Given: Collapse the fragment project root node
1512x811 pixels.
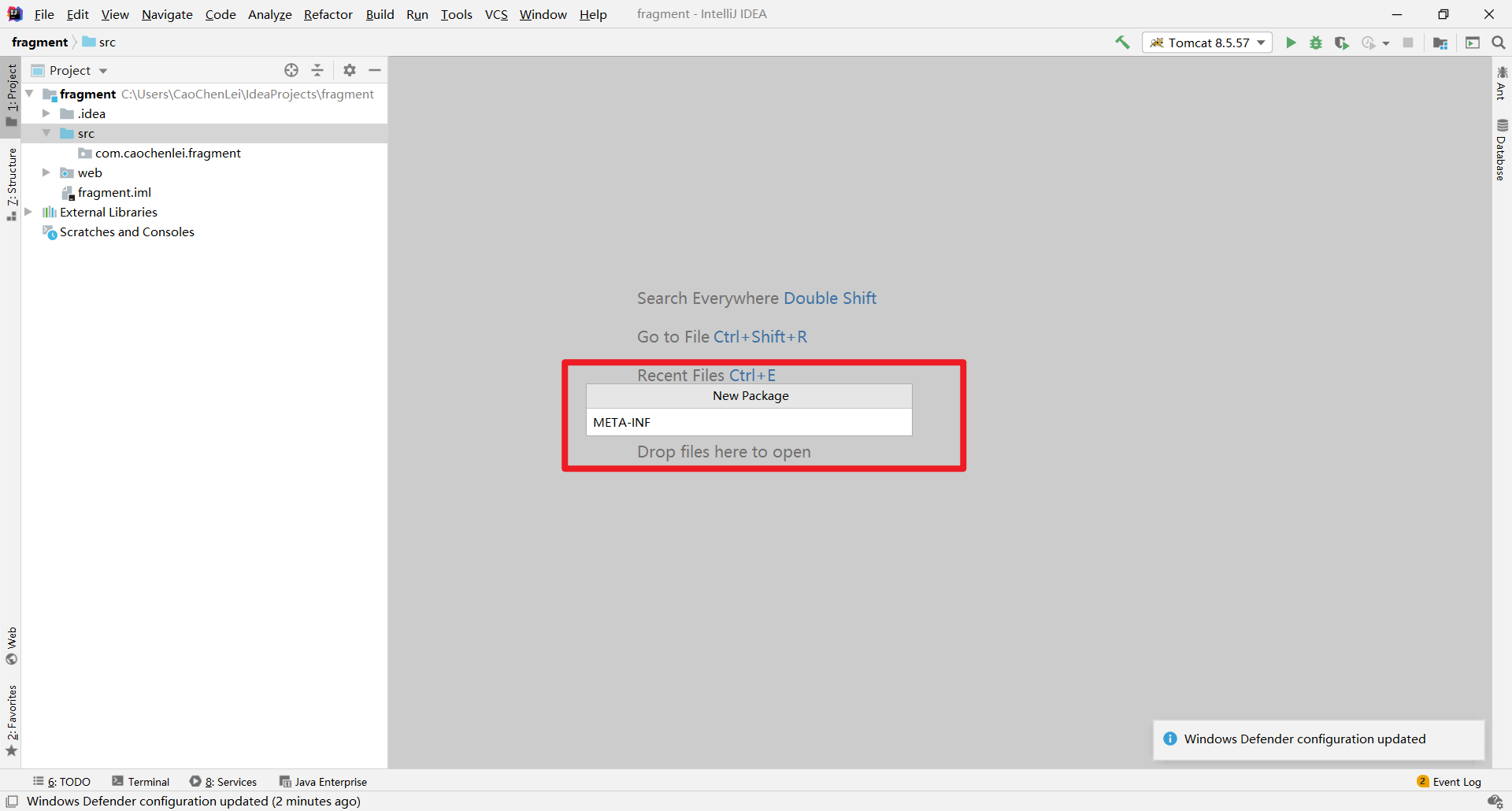Looking at the screenshot, I should point(29,94).
